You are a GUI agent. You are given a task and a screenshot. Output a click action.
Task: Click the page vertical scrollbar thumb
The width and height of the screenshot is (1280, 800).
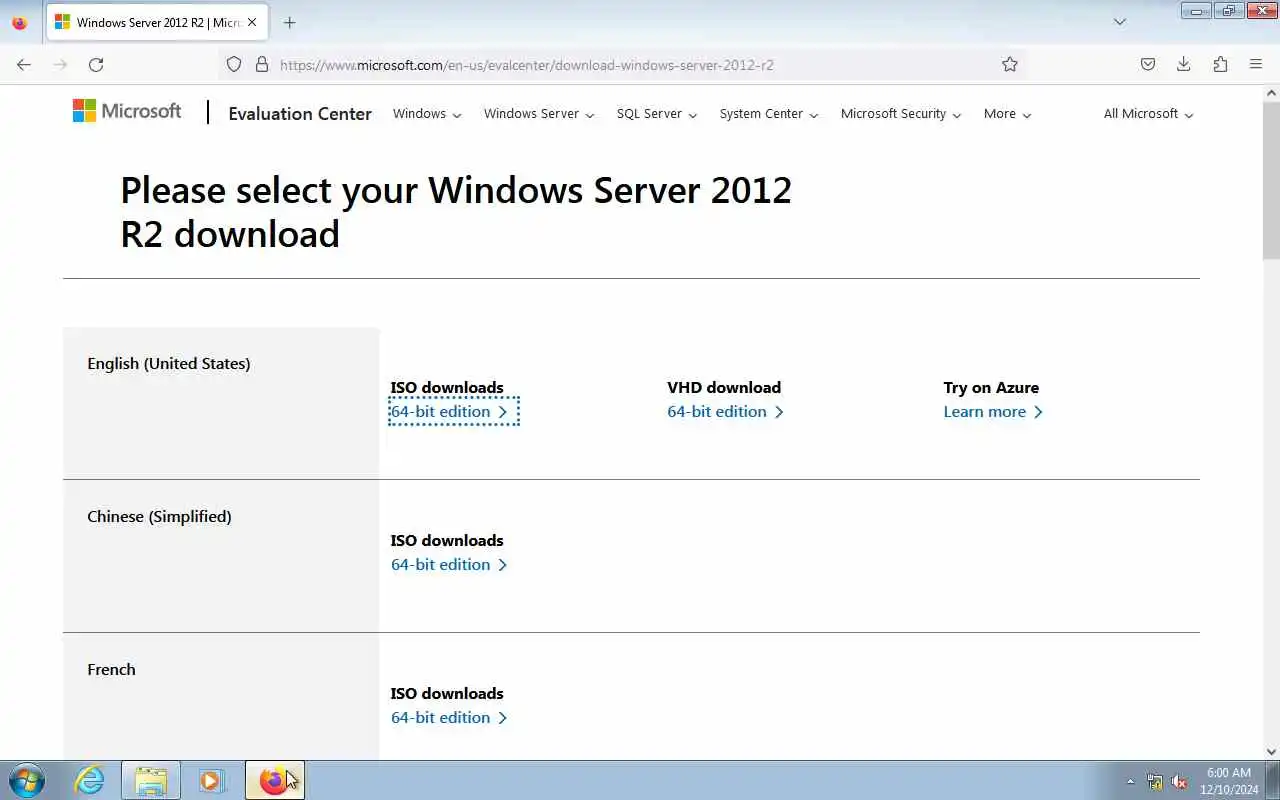[x=1271, y=180]
